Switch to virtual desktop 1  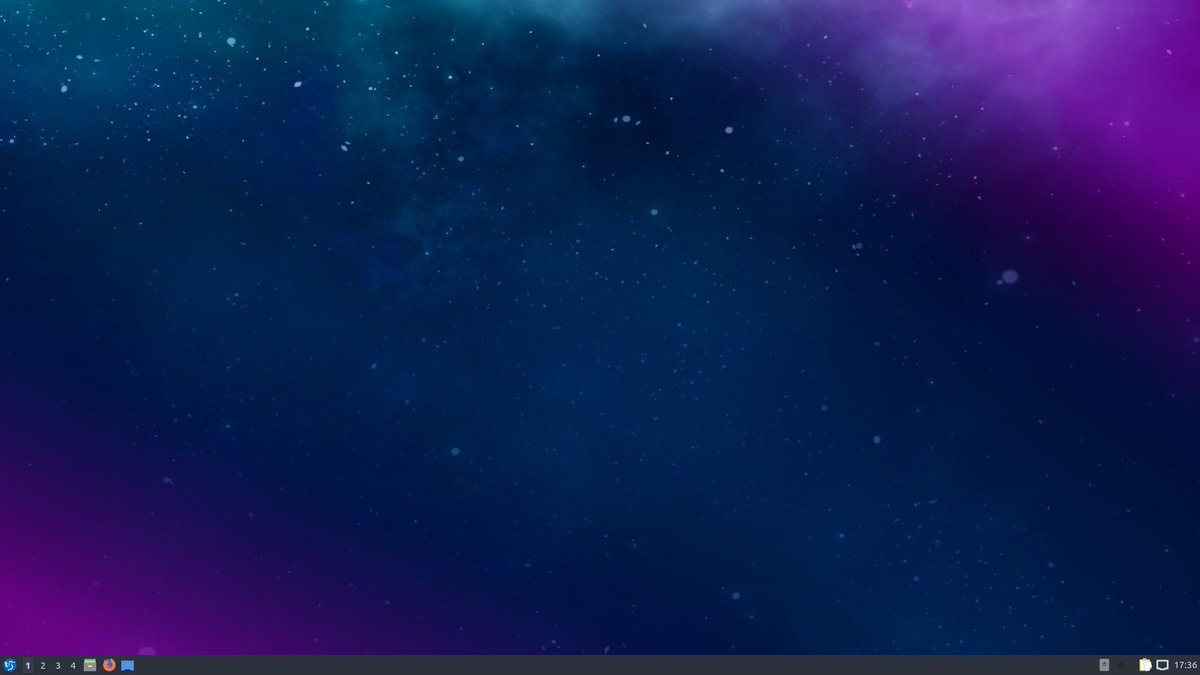(28, 665)
